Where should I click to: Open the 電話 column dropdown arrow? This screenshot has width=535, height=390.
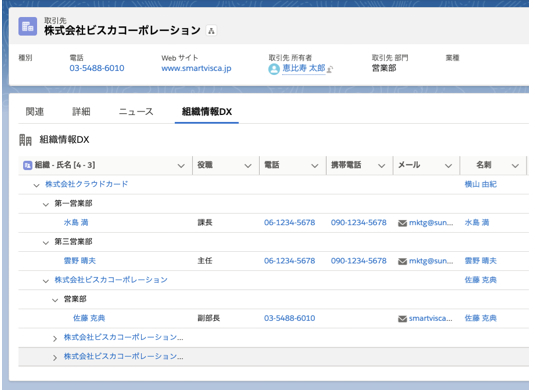click(315, 166)
